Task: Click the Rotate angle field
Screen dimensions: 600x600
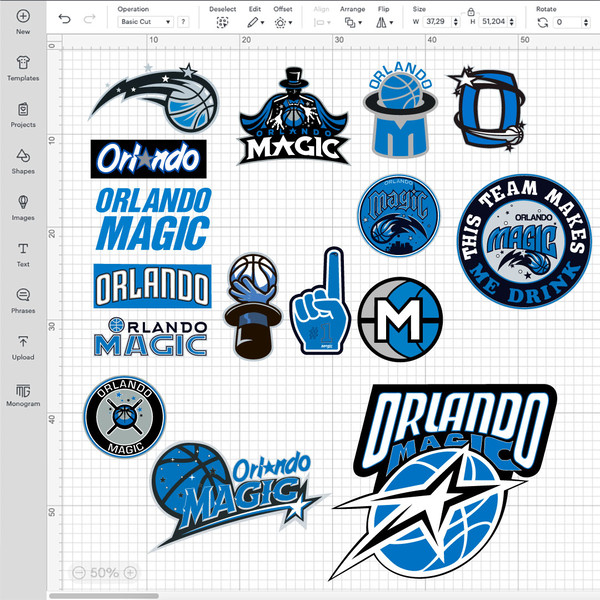Action: 568,22
